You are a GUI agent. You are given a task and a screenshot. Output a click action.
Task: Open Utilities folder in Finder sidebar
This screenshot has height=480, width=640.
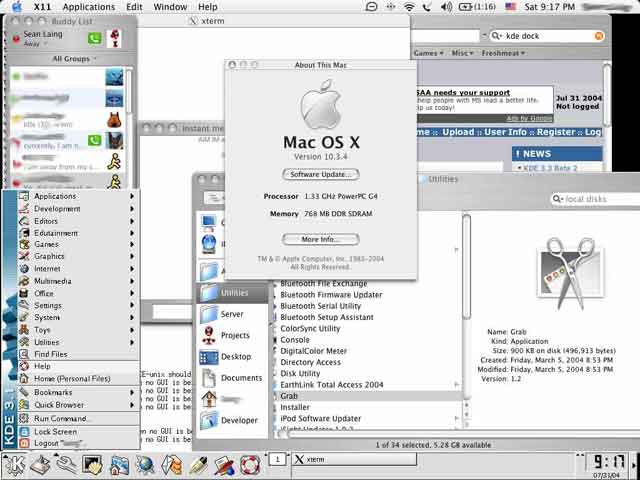click(232, 293)
